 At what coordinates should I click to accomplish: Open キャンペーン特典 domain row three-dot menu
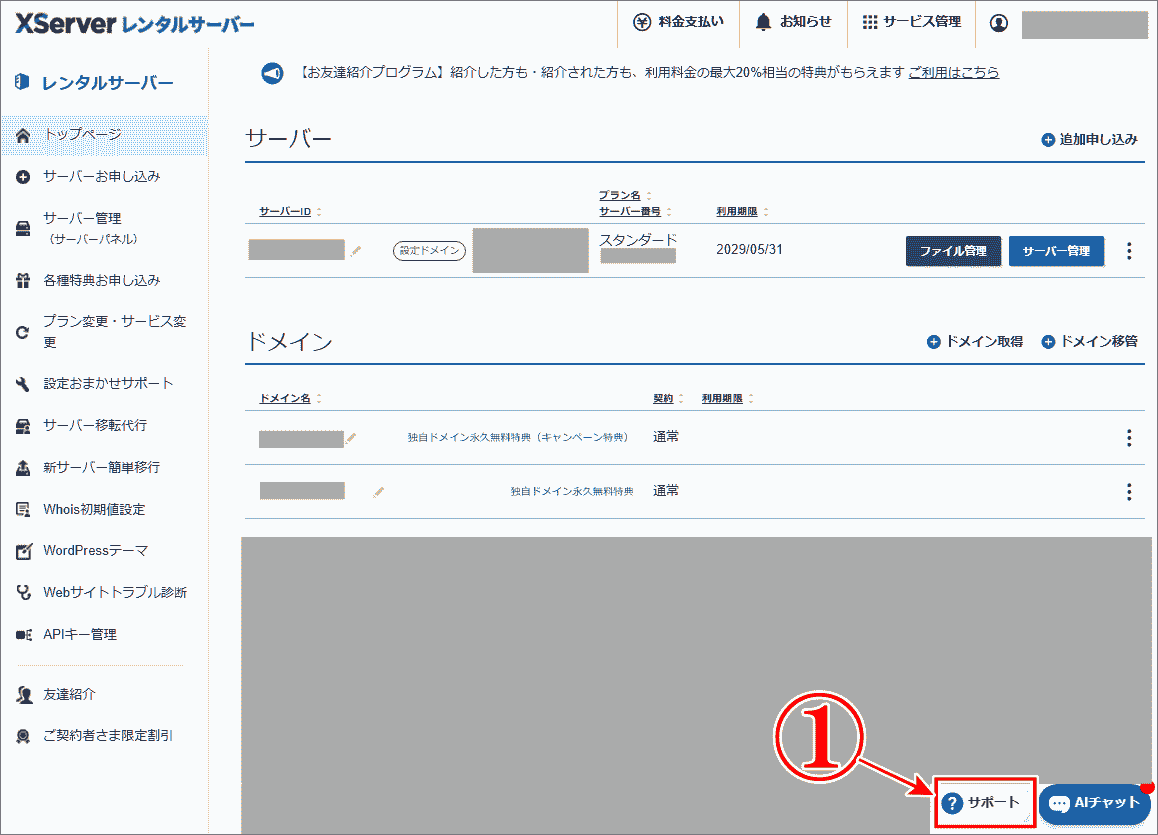tap(1128, 438)
